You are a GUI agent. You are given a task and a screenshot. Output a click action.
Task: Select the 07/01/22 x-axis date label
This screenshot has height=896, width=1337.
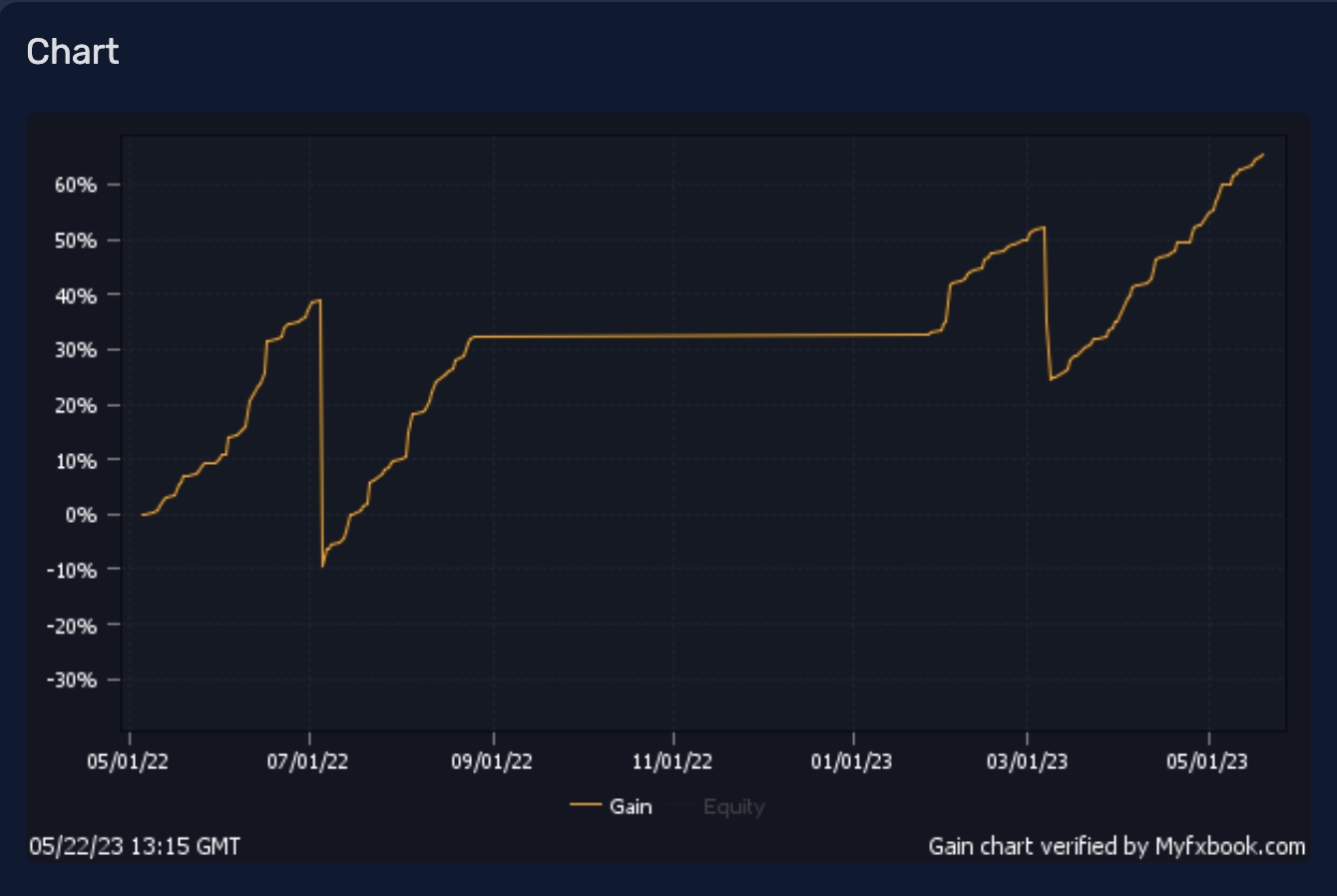pyautogui.click(x=308, y=762)
